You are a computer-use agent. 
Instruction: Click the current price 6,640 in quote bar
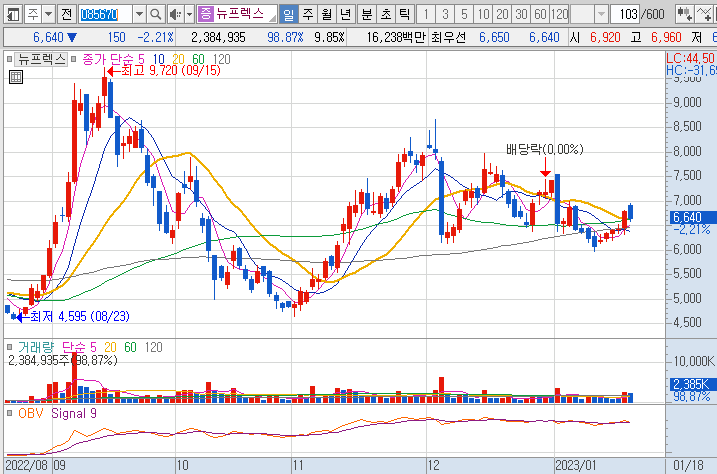(48, 37)
